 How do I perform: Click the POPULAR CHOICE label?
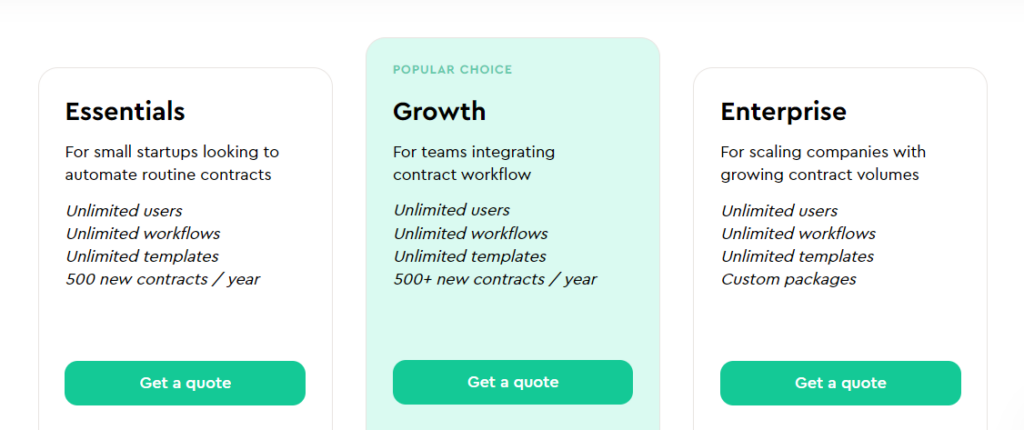tap(452, 70)
